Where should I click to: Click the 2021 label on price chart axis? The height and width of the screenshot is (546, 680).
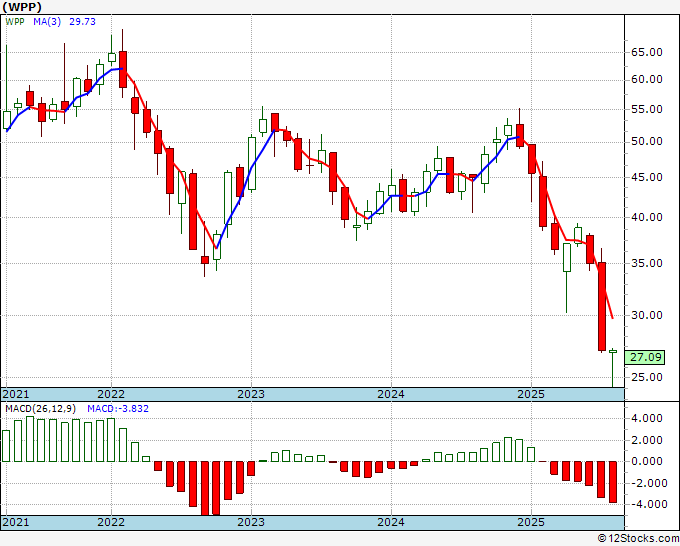point(16,394)
